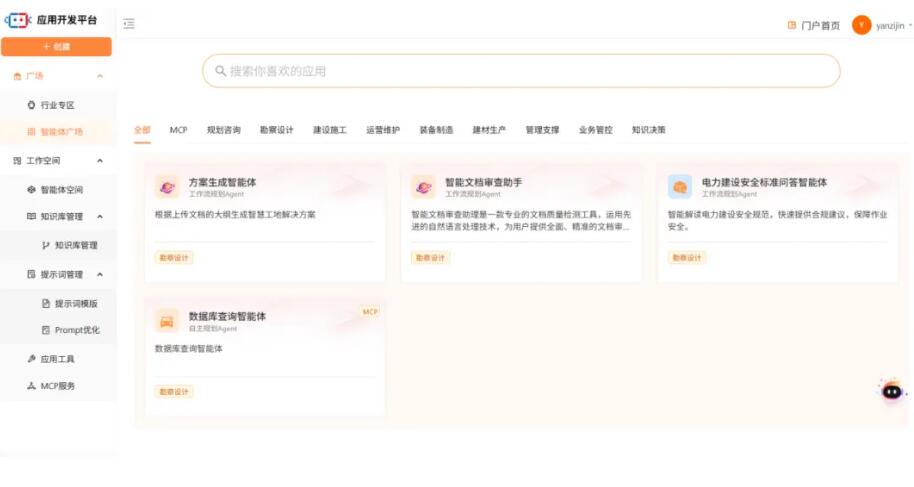Screen dimensions: 914x487
Task: Click the sidebar collapse icon in header
Action: pos(129,24)
